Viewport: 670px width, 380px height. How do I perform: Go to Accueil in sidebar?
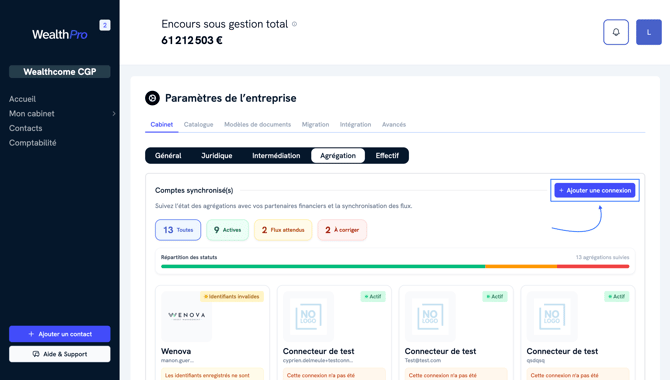(x=22, y=99)
